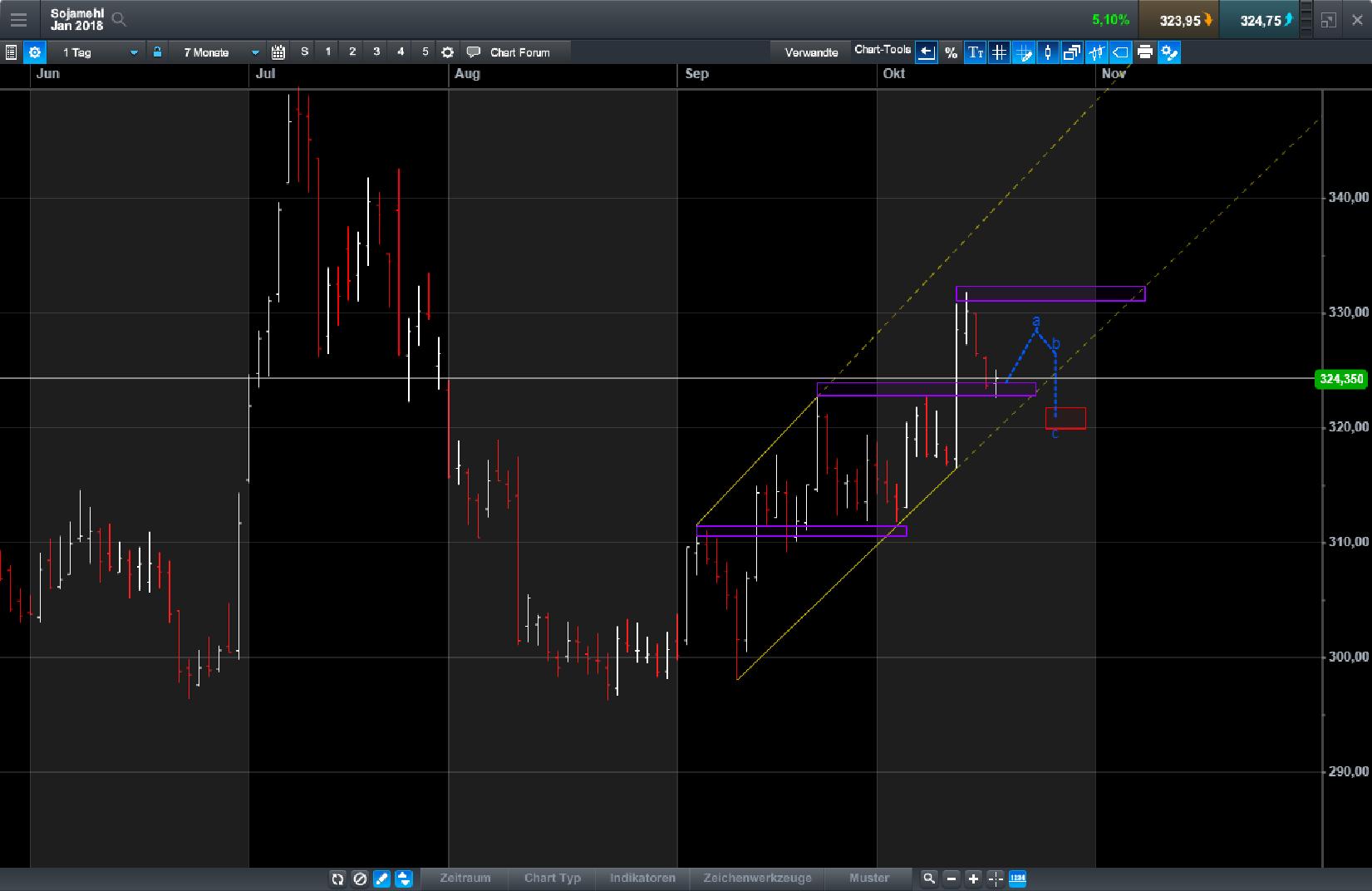This screenshot has height=891, width=1372.
Task: Click the Verwandte button
Action: [x=810, y=50]
